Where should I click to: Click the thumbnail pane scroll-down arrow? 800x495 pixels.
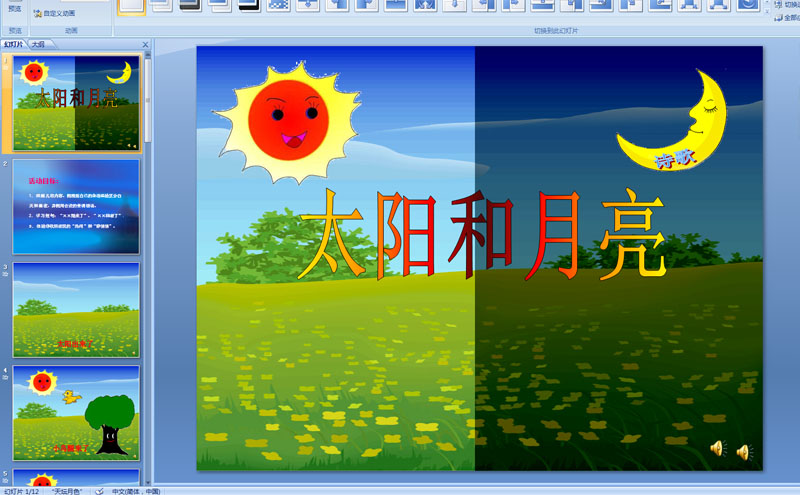click(148, 482)
